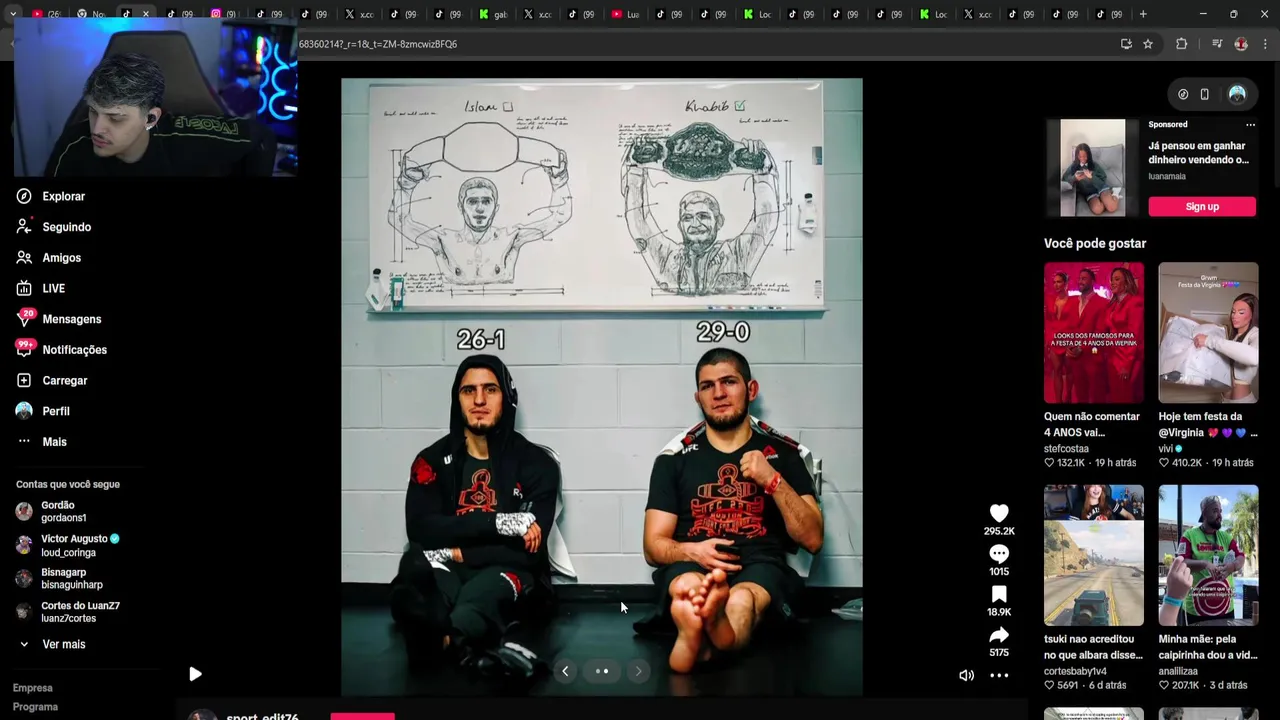Open the cortesbabytv4 GTA video thumbnail
1280x720 pixels.
coord(1094,555)
